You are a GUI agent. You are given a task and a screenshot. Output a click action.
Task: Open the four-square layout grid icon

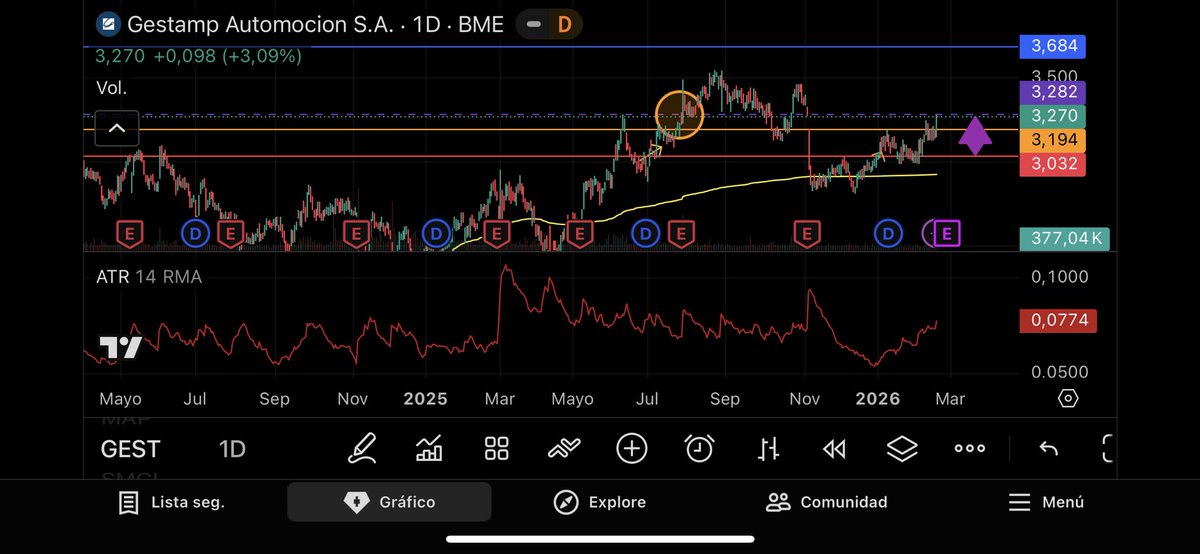point(497,449)
